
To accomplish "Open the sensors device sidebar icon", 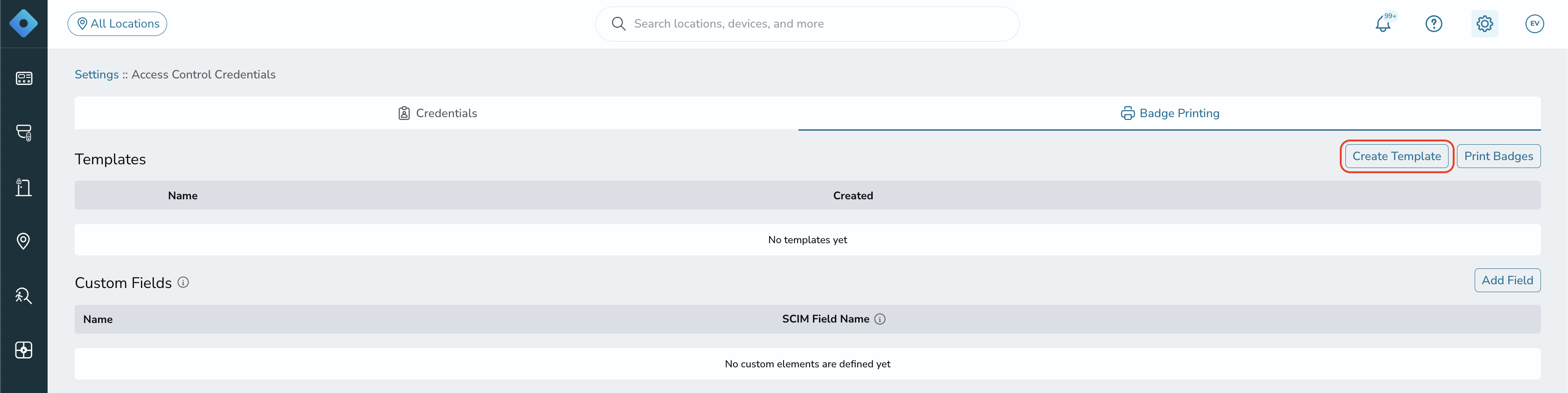I will point(24,133).
